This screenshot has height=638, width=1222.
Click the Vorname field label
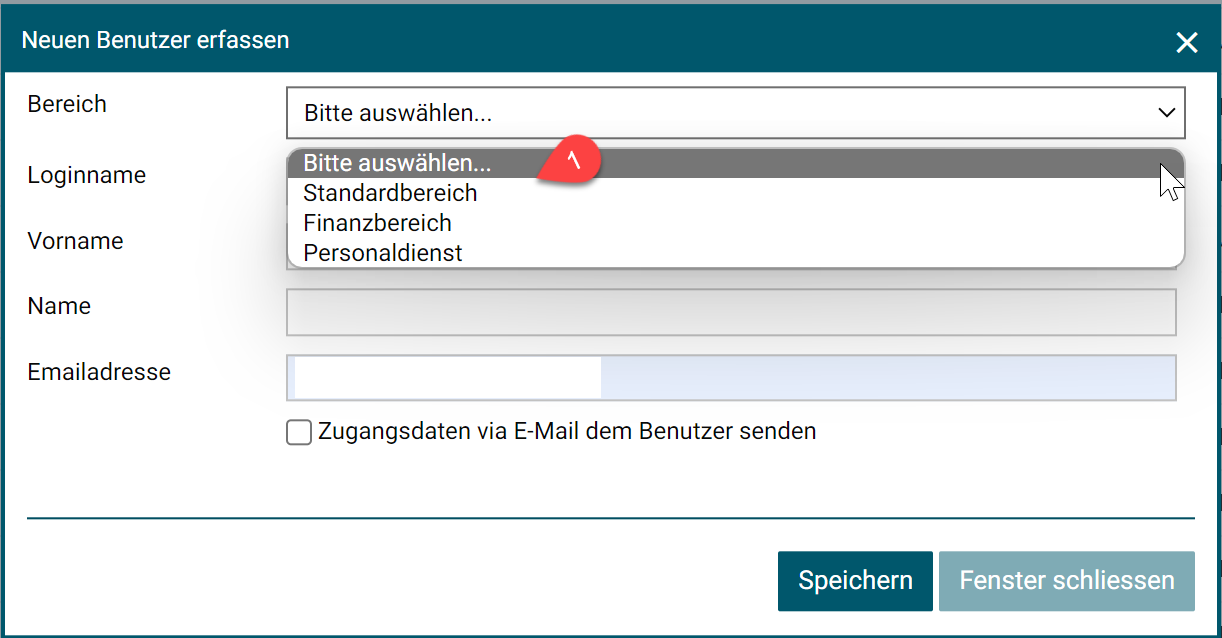point(76,241)
